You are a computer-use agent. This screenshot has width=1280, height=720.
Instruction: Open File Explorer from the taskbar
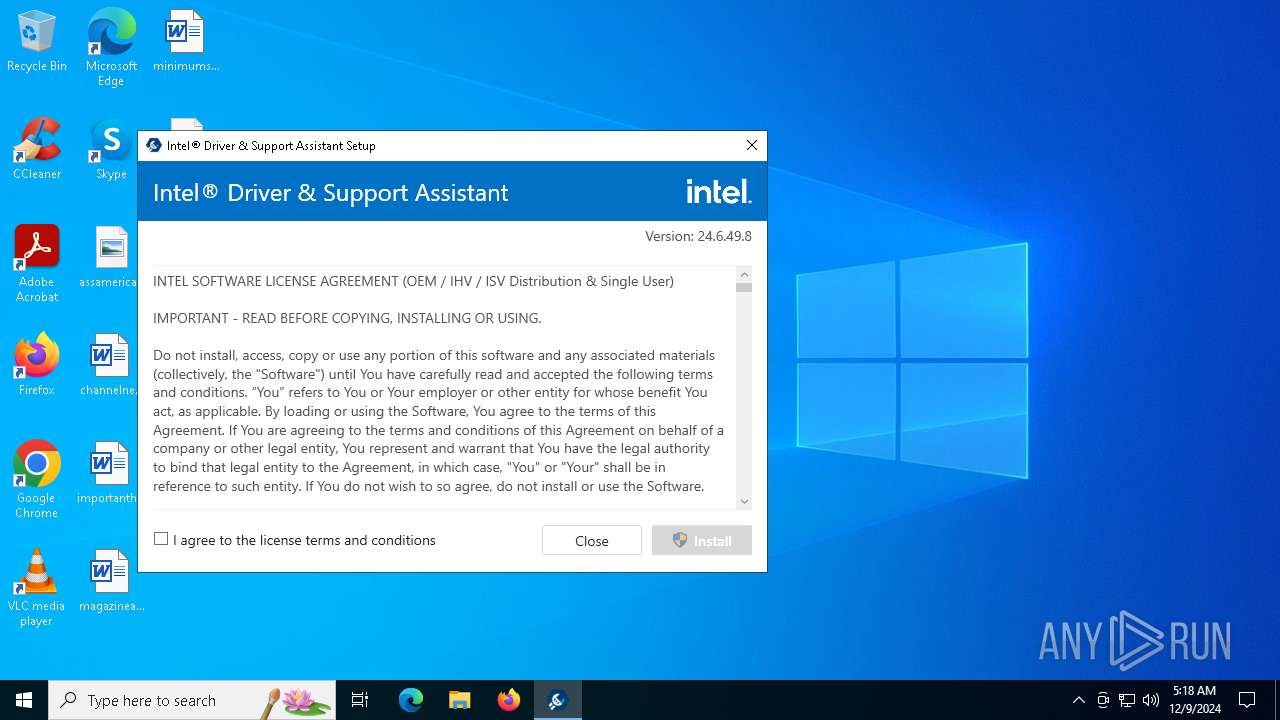click(x=460, y=700)
